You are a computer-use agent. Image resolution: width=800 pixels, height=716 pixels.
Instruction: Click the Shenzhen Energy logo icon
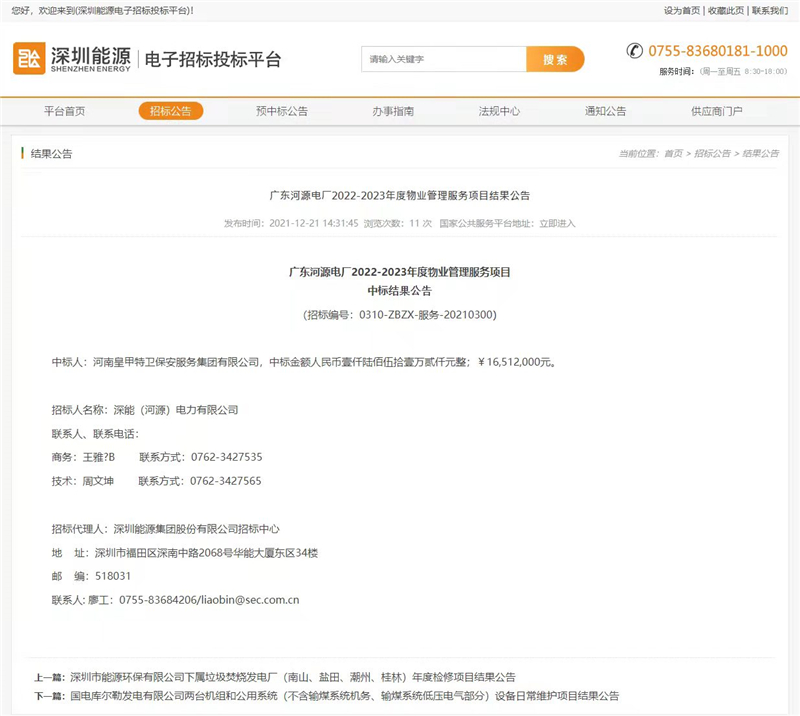pos(29,58)
